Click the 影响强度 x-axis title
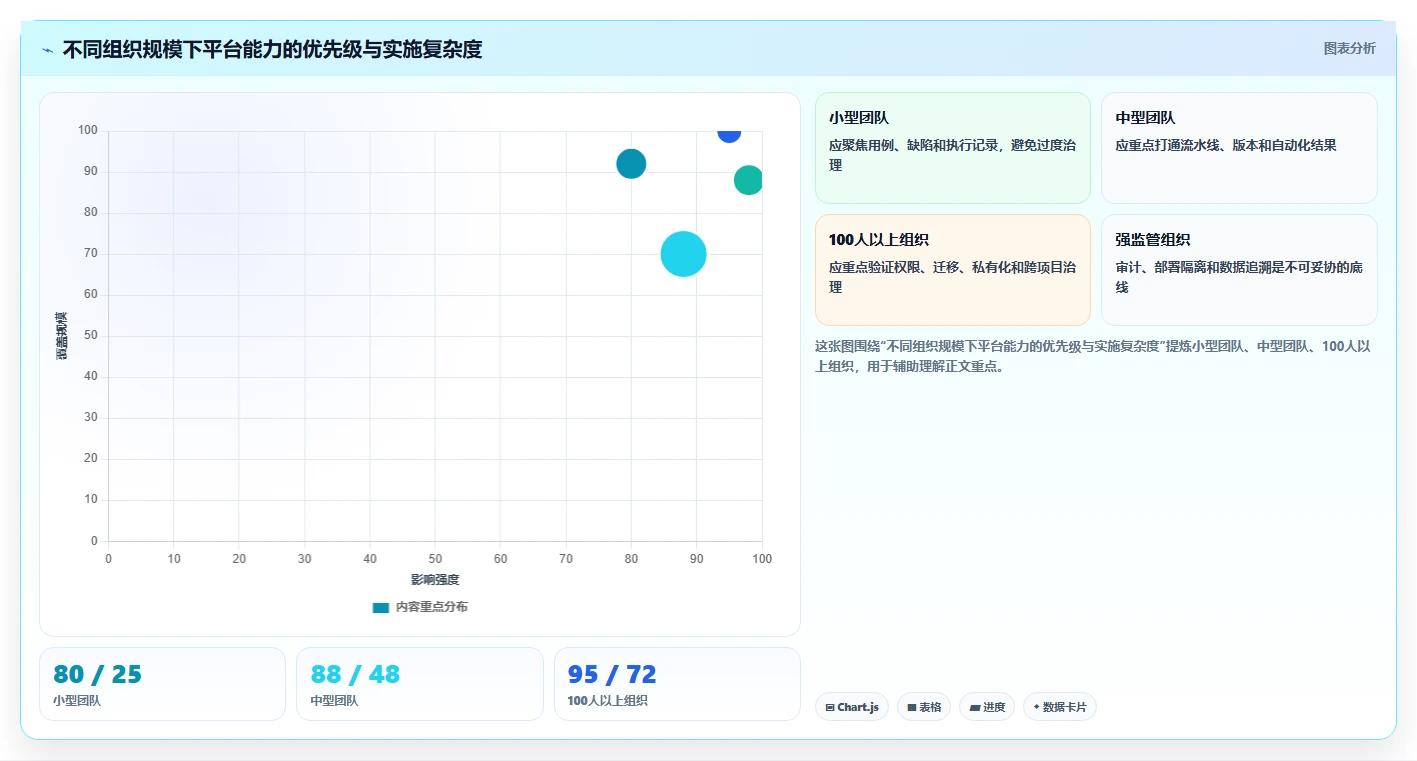This screenshot has width=1417, height=761. (435, 580)
